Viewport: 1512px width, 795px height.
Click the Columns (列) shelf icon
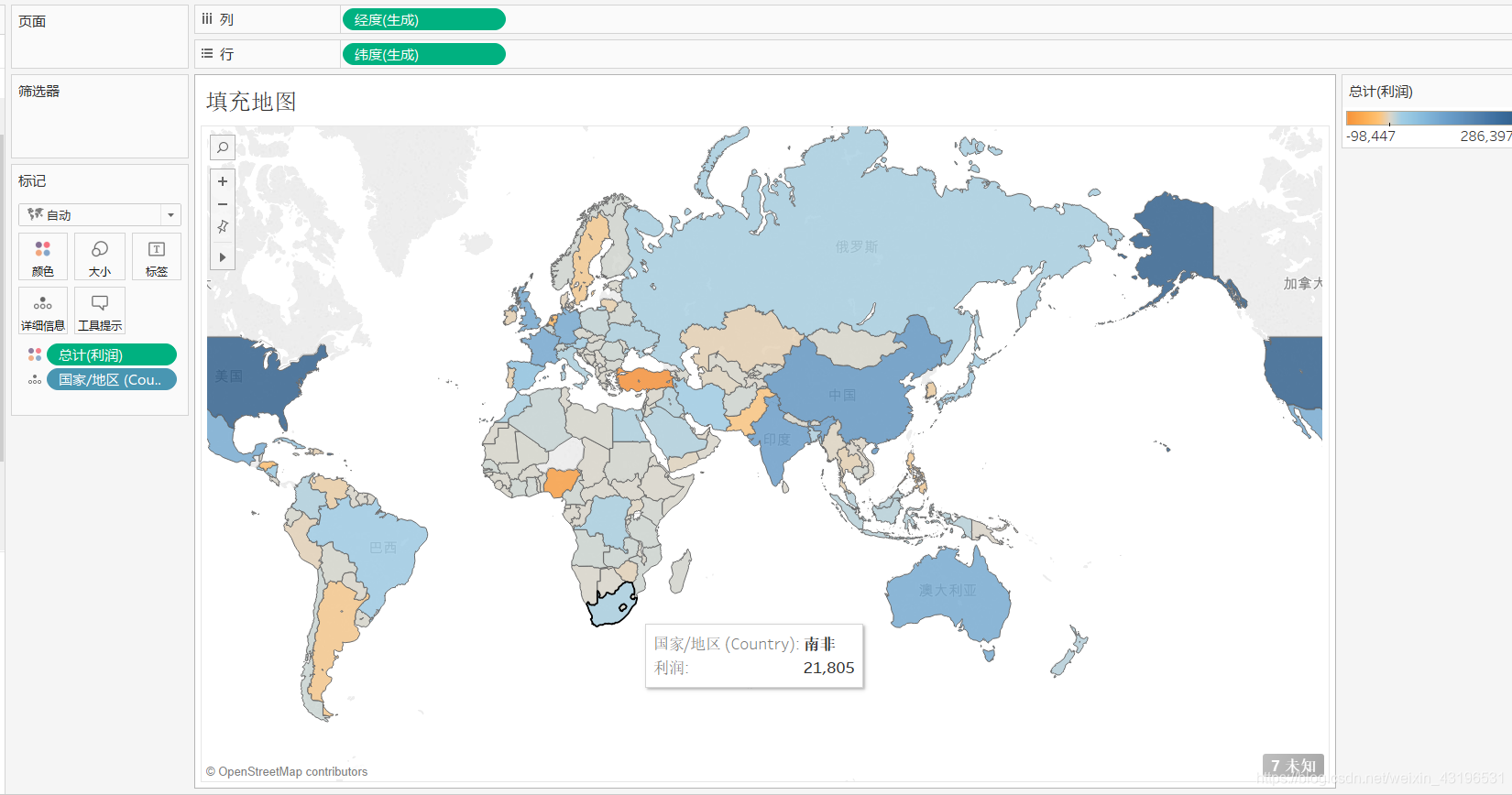point(207,19)
